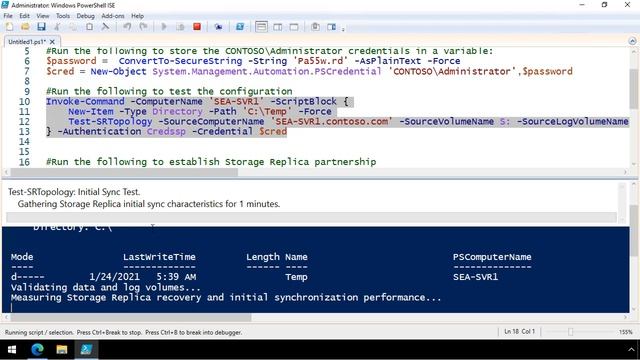Click the Copy icon in the toolbar

coord(73,27)
